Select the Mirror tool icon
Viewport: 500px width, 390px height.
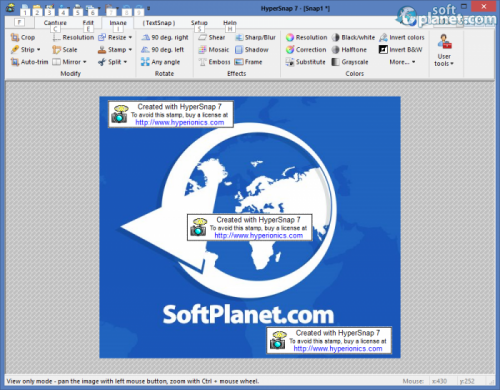pyautogui.click(x=56, y=62)
